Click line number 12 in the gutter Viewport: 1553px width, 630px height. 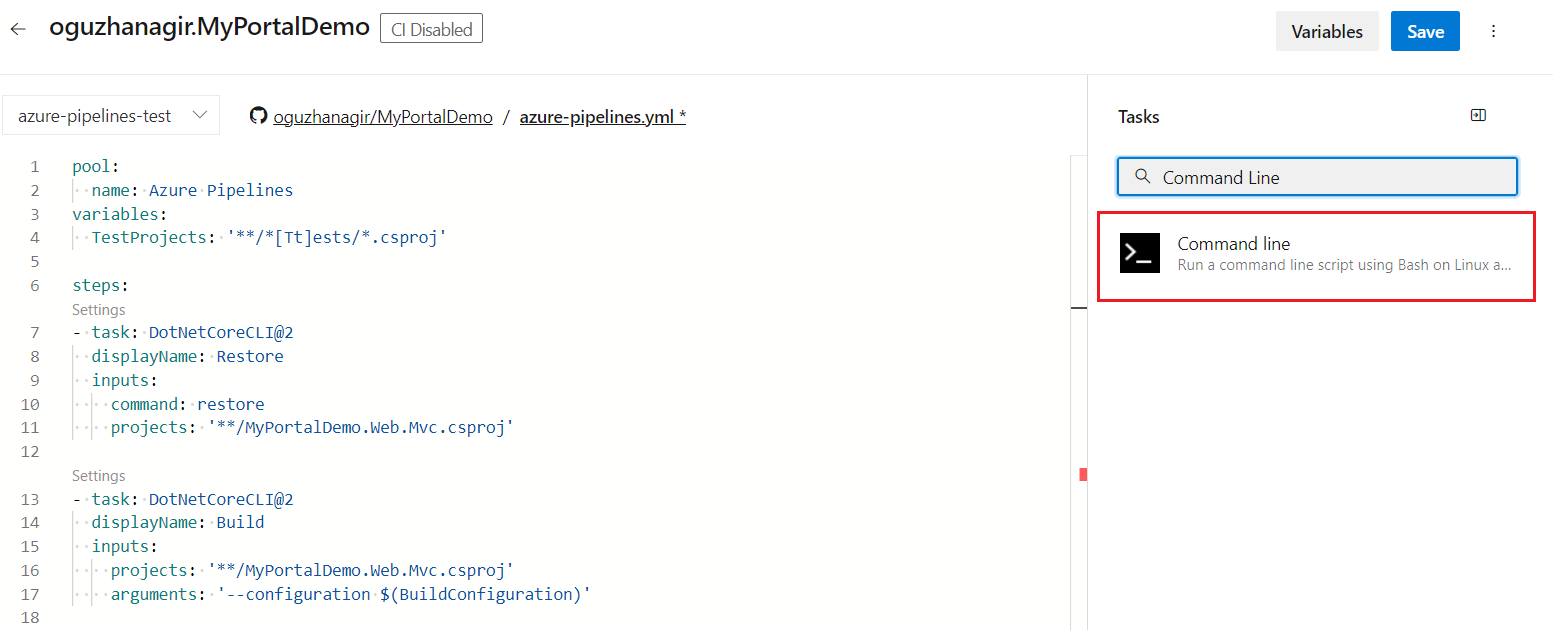tap(30, 451)
